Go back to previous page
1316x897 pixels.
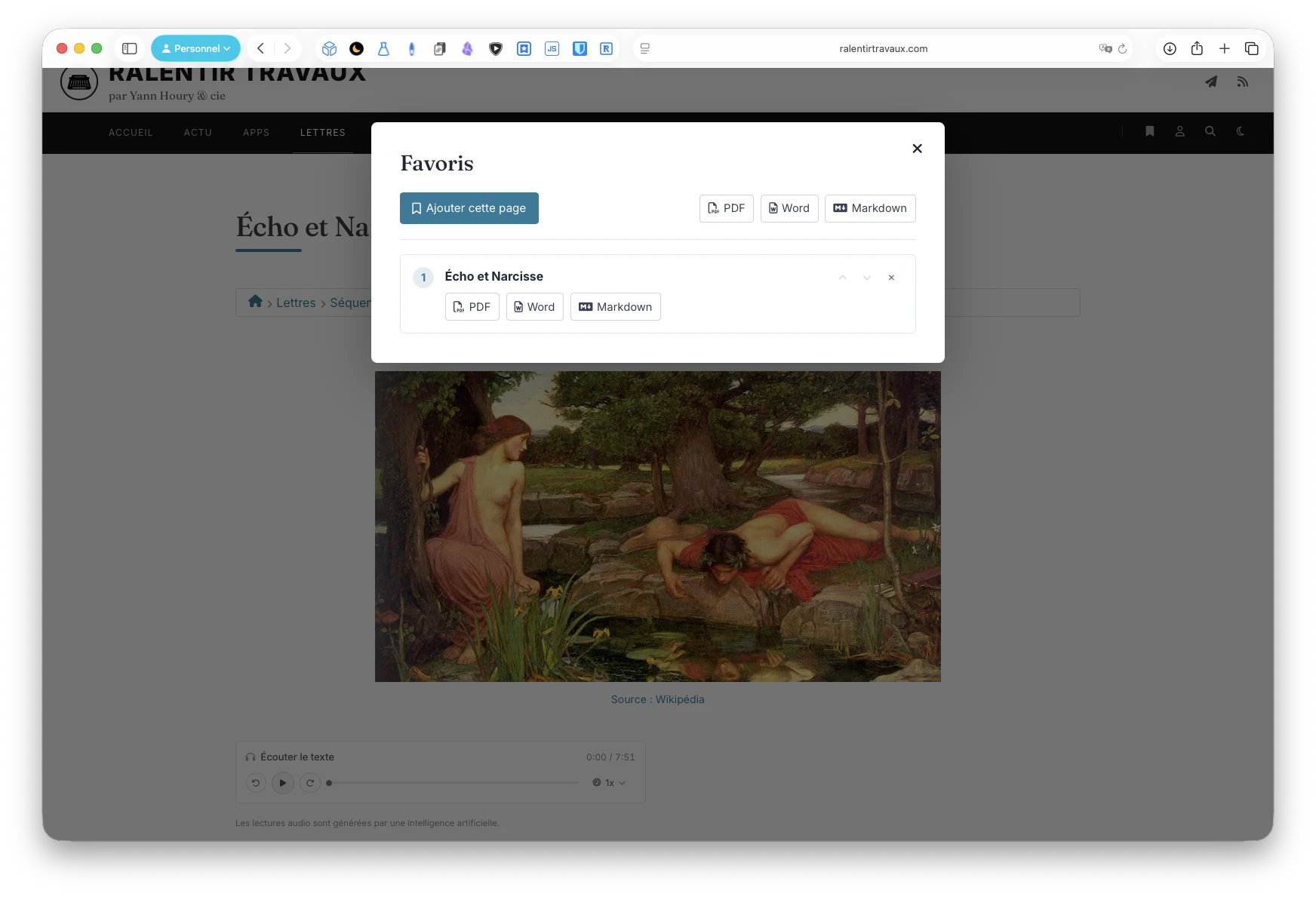[260, 48]
